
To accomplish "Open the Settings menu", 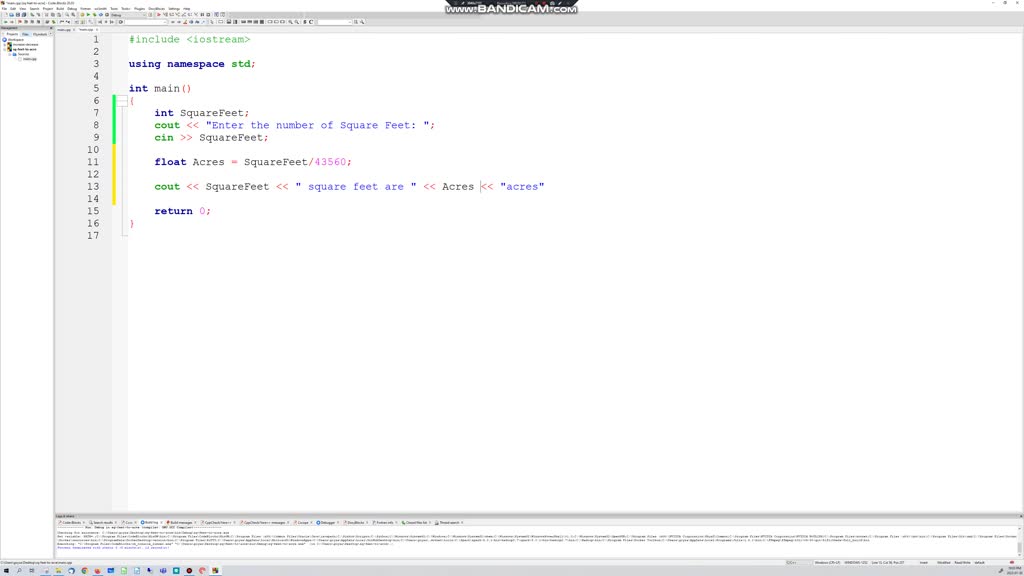I will 174,8.
